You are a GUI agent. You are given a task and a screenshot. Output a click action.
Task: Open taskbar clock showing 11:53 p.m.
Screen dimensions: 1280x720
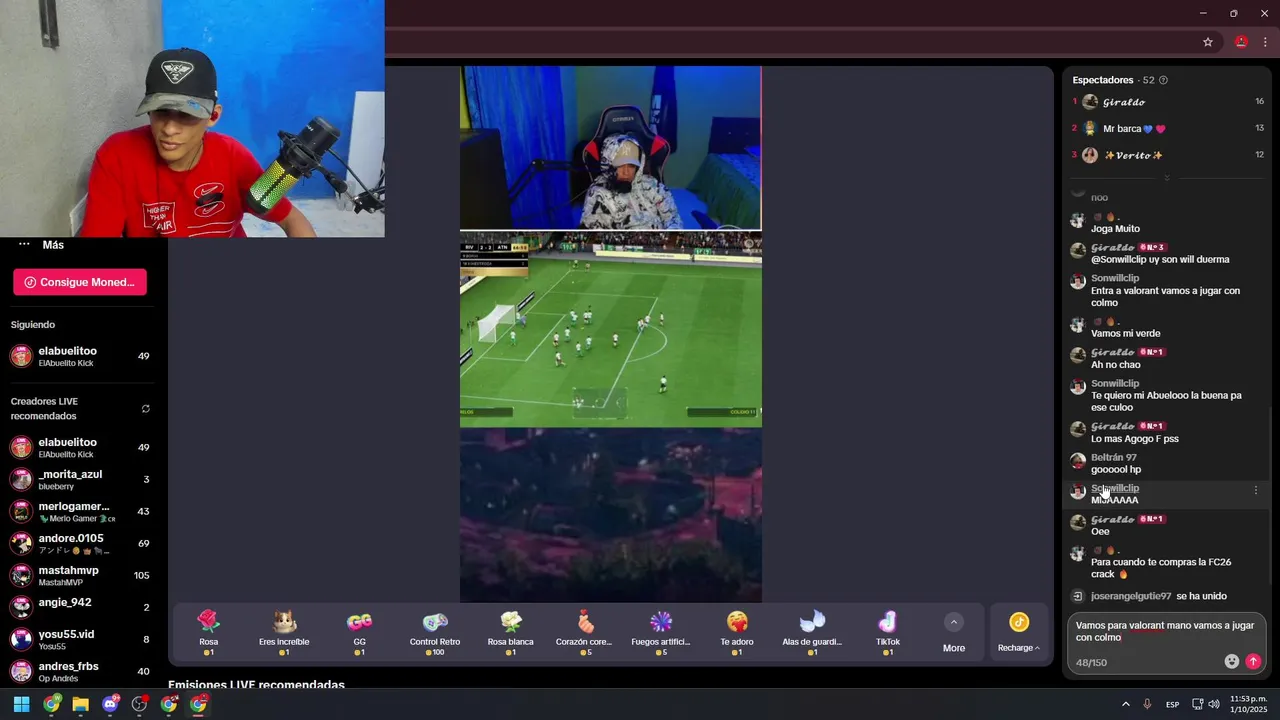pyautogui.click(x=1249, y=704)
